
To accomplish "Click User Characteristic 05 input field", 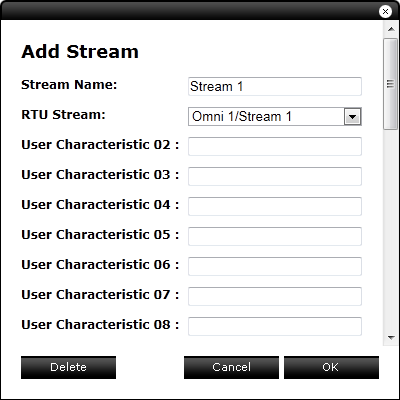I will 275,236.
